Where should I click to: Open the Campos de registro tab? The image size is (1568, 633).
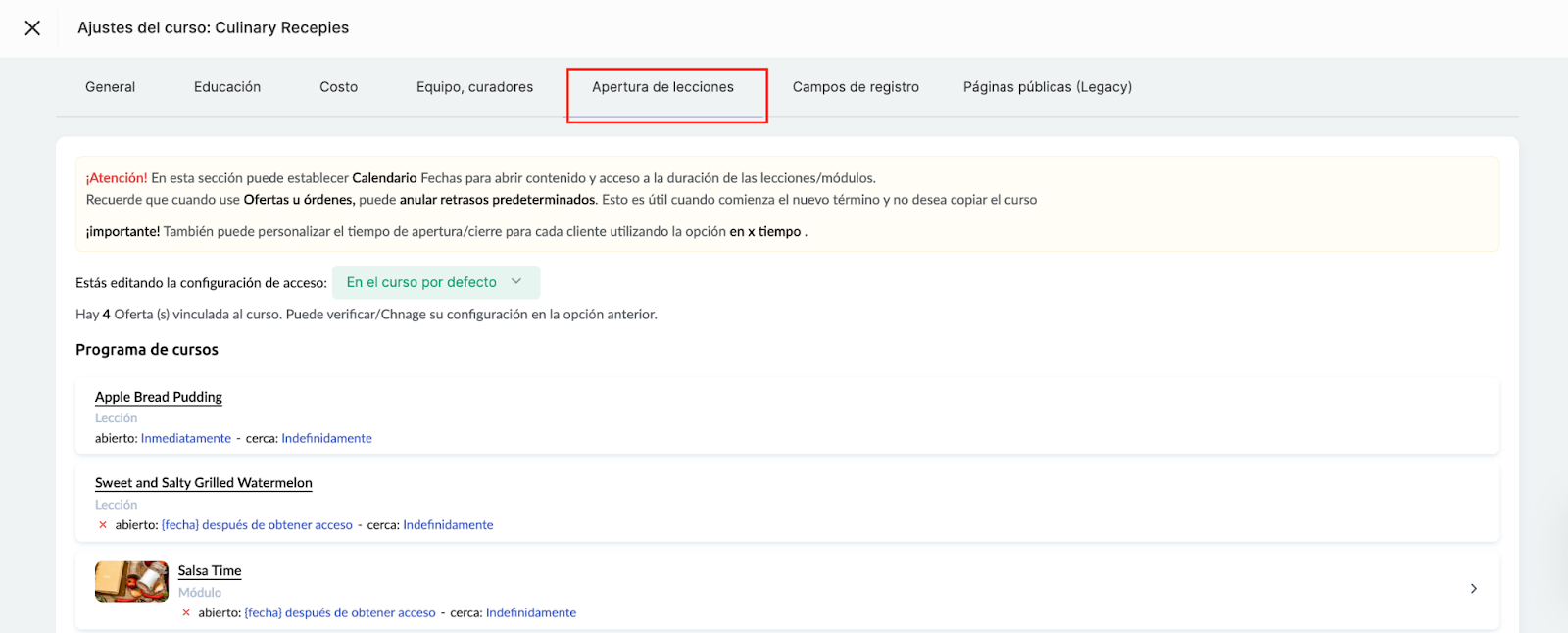856,87
